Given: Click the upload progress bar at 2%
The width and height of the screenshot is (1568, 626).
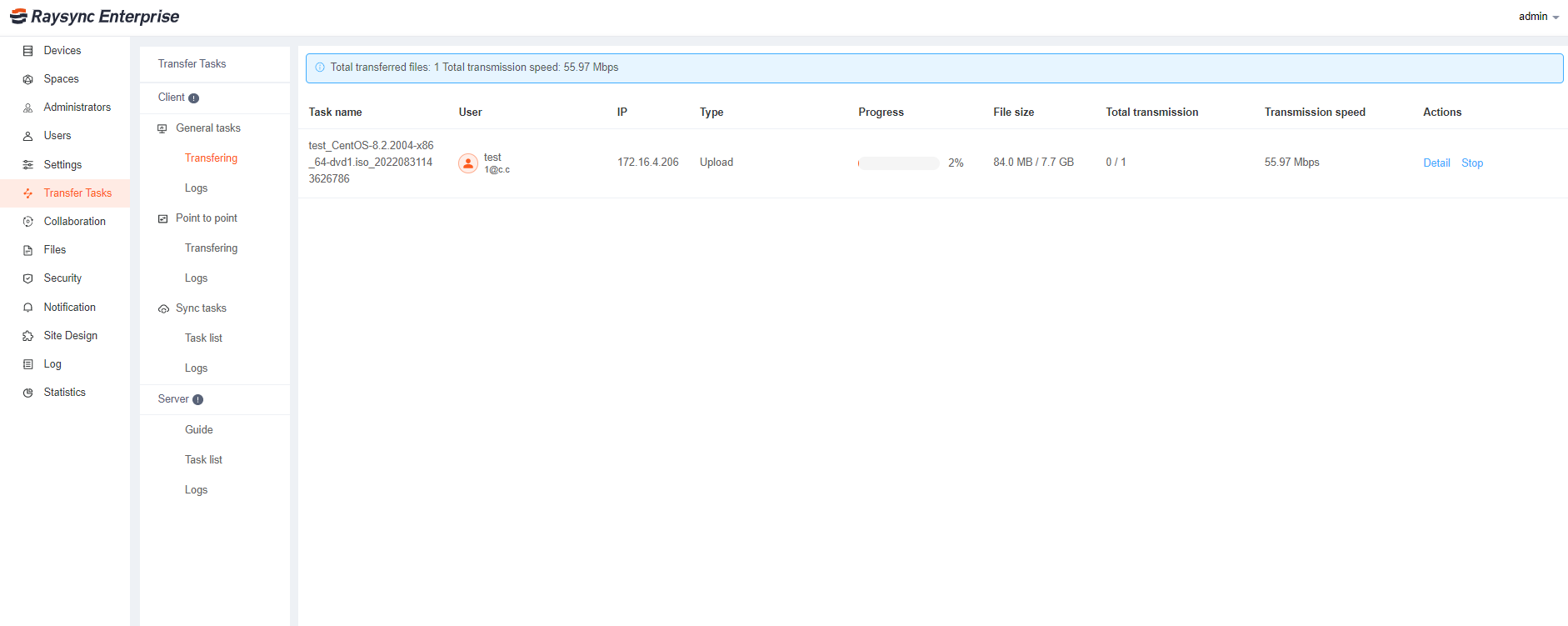Looking at the screenshot, I should pyautogui.click(x=898, y=163).
